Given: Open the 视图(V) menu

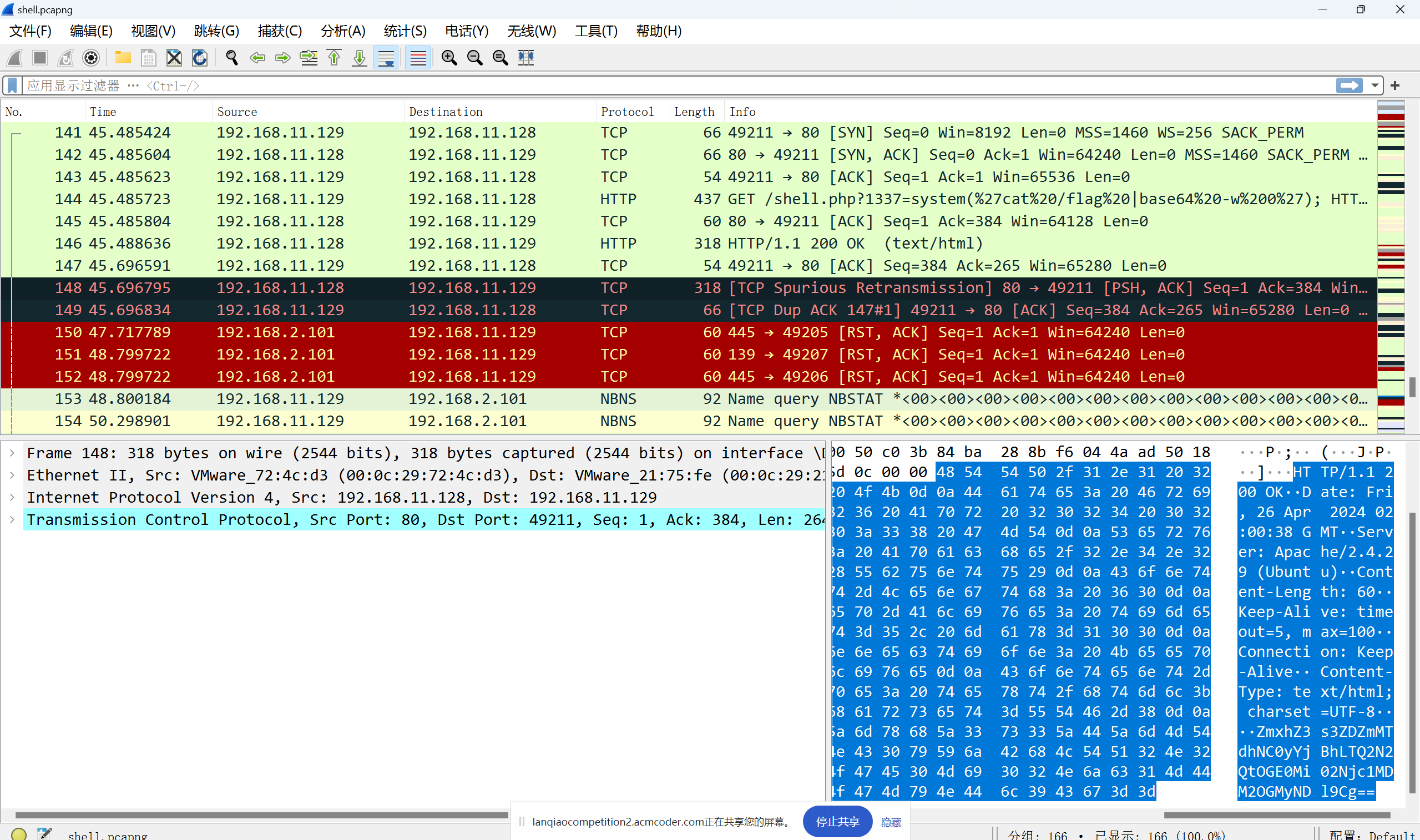Looking at the screenshot, I should pos(153,31).
